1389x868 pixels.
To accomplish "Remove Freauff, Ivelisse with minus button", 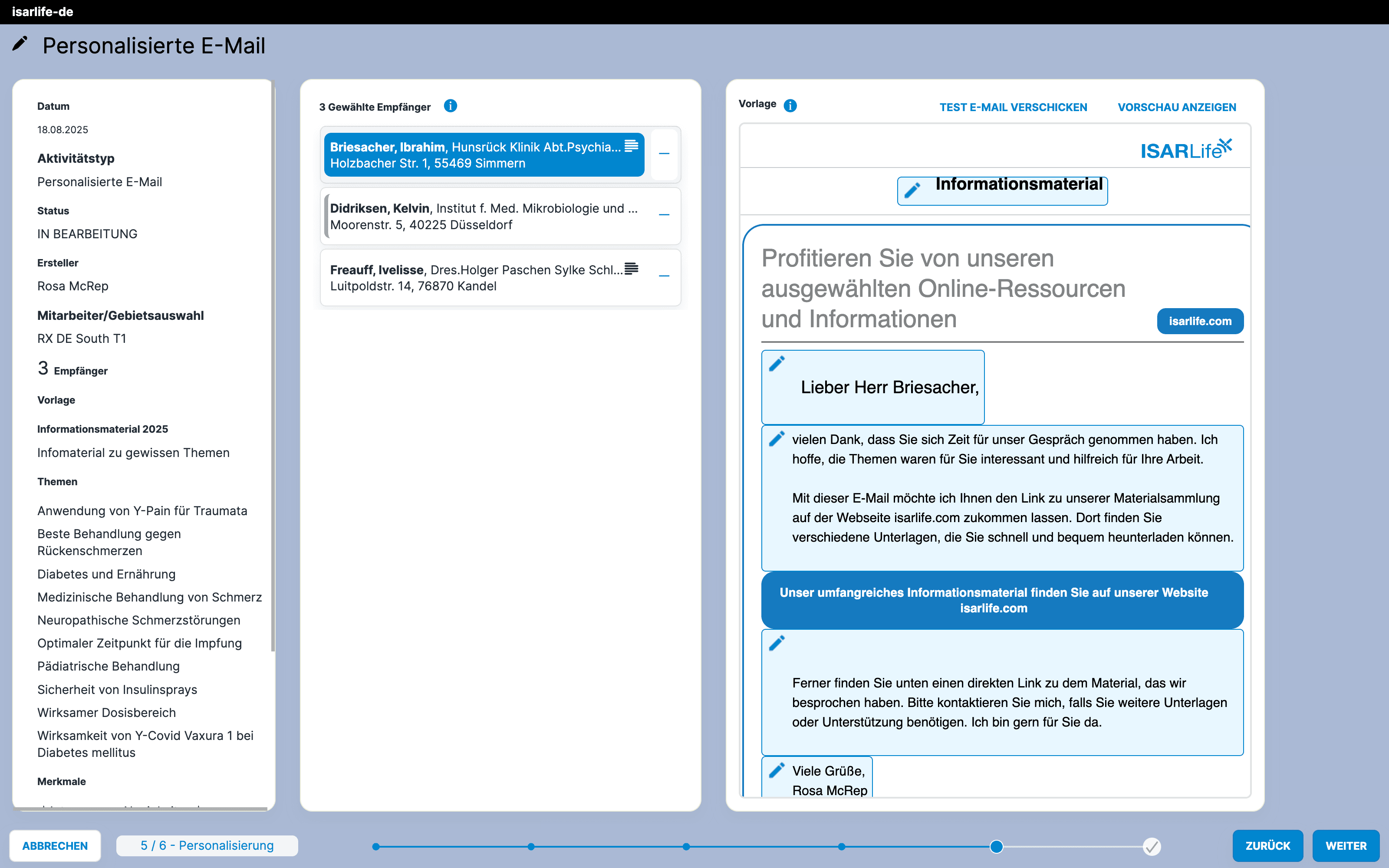I will click(664, 277).
